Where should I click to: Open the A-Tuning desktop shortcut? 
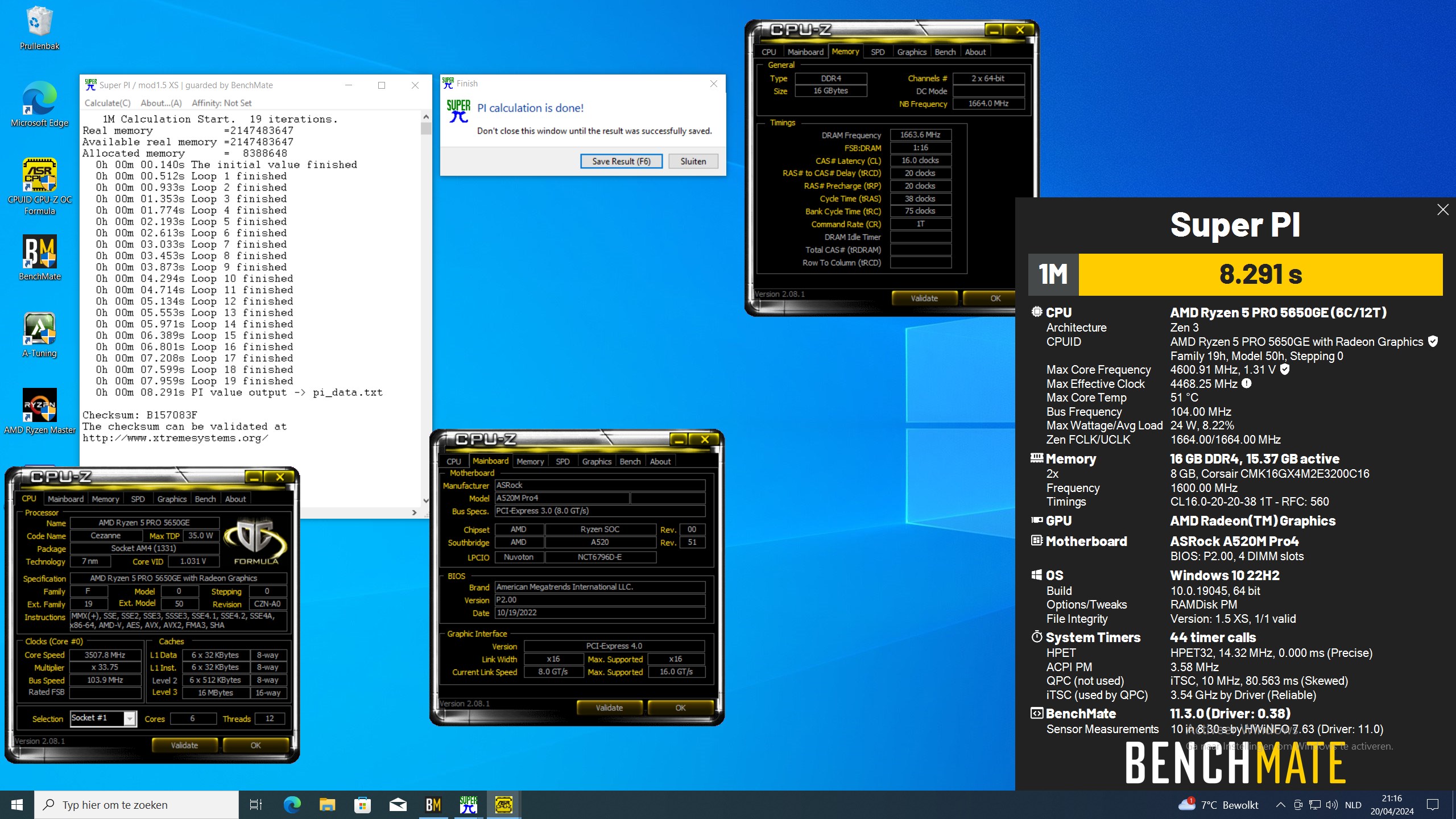39,335
